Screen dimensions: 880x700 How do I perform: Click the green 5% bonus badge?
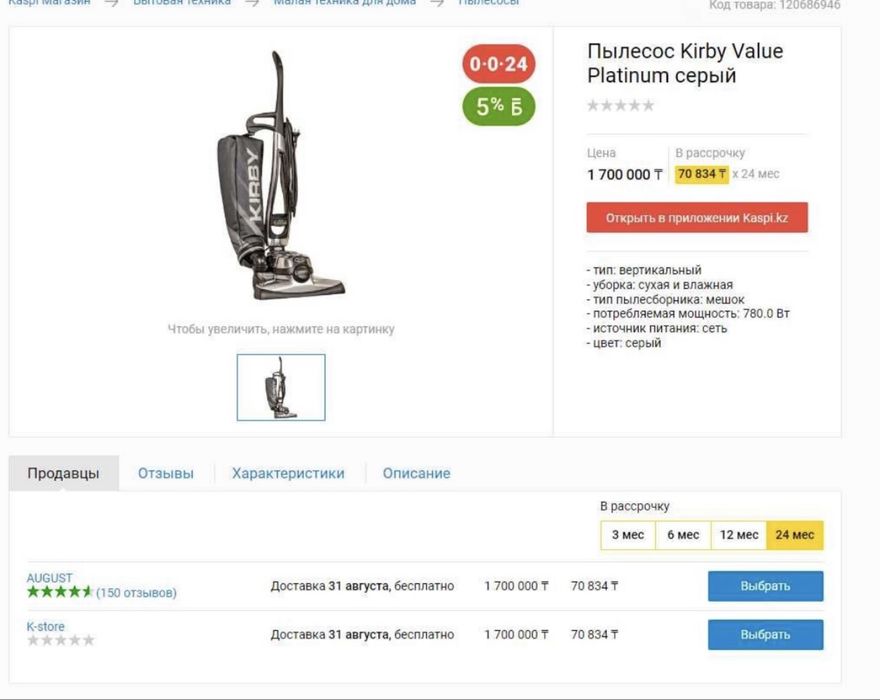(x=498, y=106)
